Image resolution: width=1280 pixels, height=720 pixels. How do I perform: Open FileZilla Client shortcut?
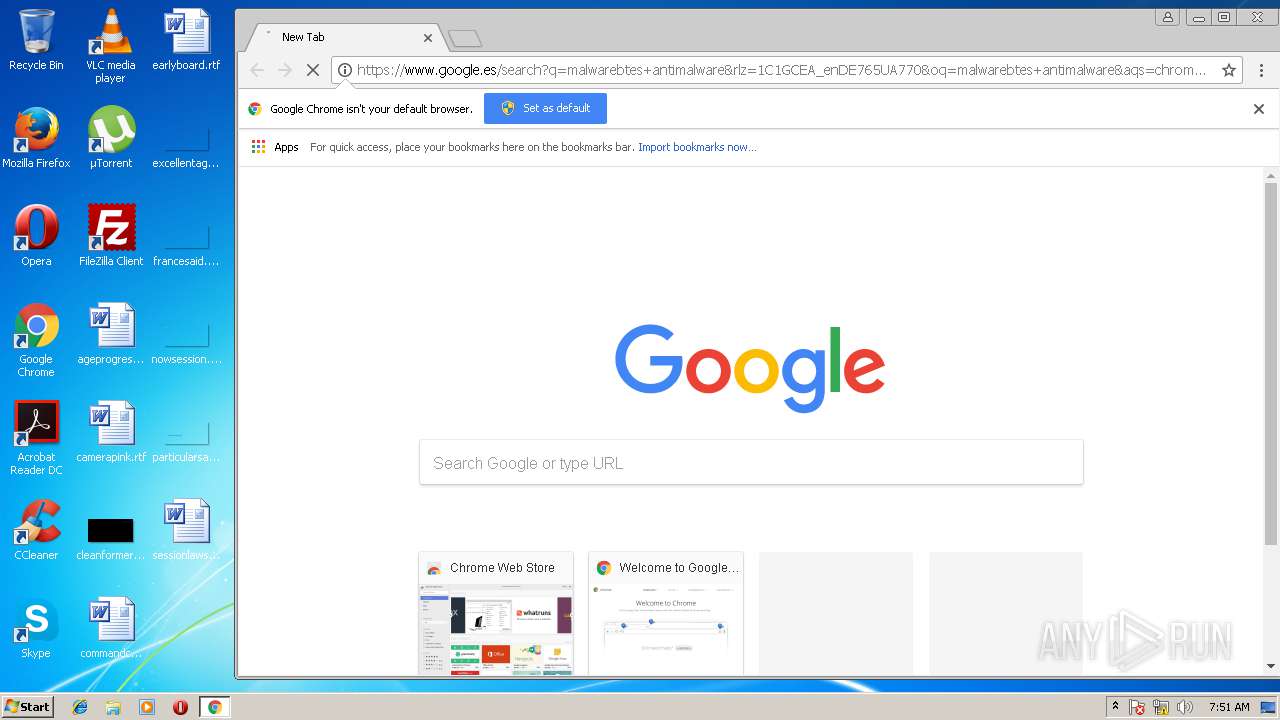tap(110, 236)
